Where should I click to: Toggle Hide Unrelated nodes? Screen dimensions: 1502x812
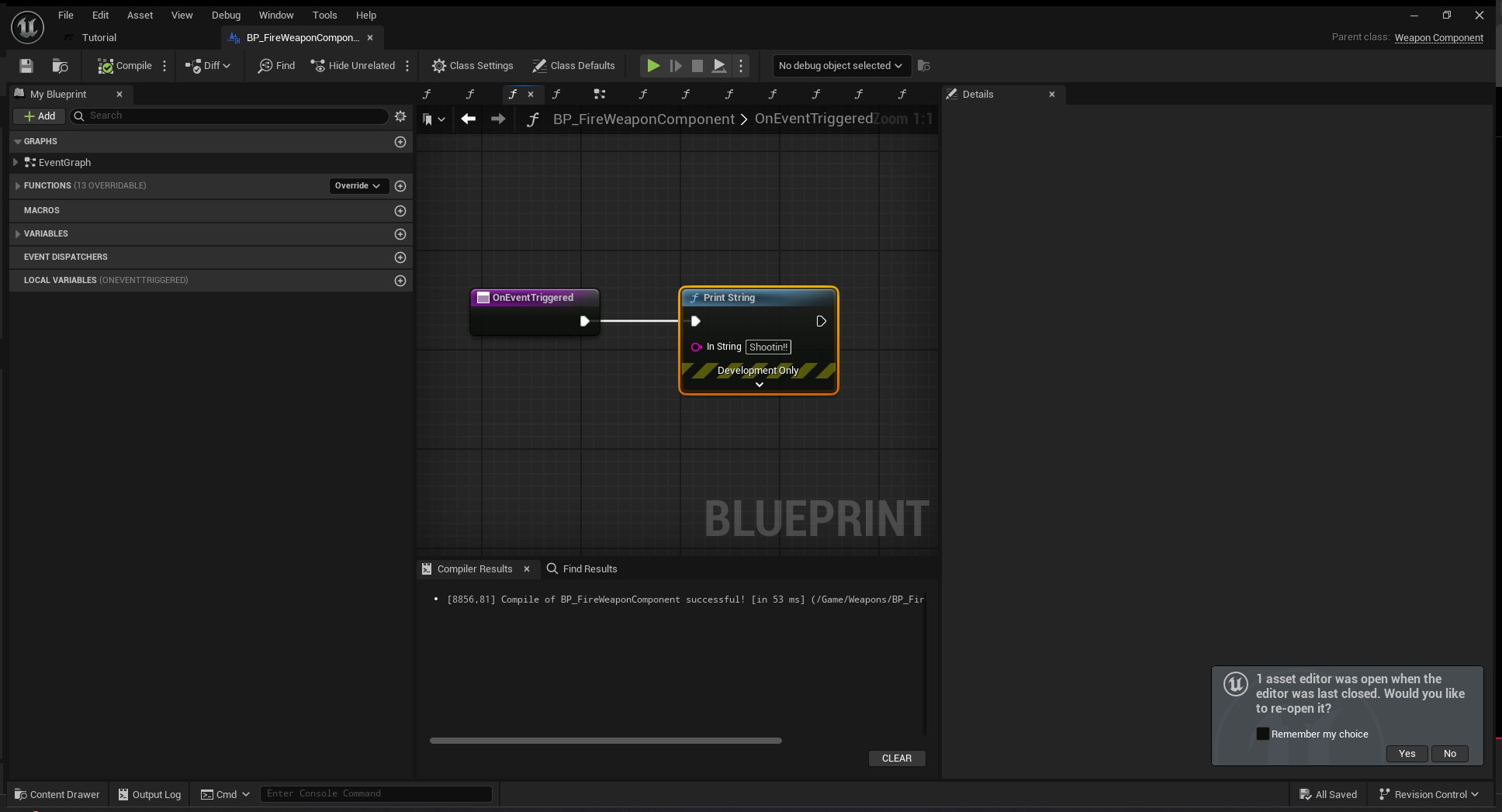[353, 66]
